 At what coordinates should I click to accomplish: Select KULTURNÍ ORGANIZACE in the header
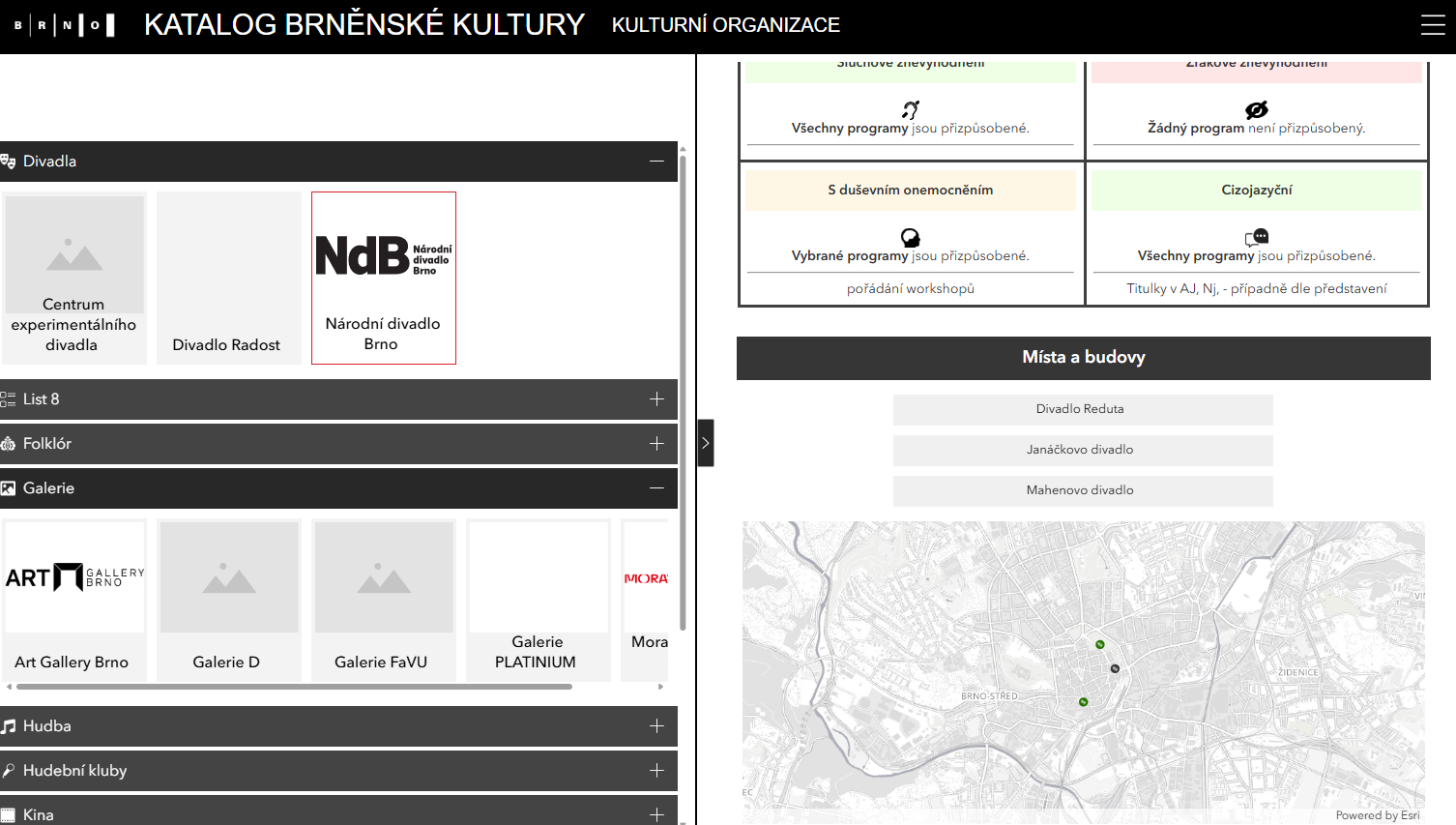pos(725,25)
